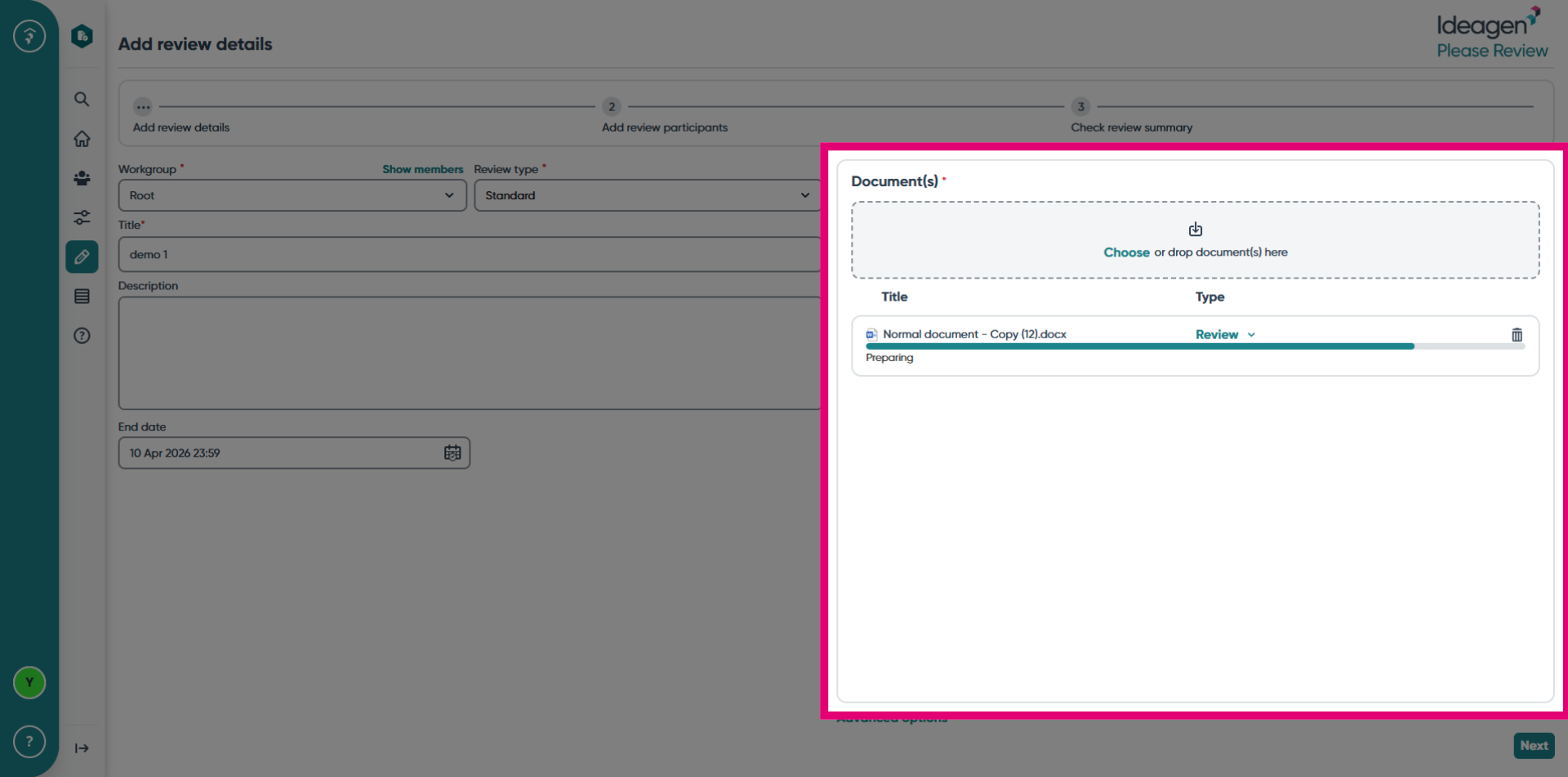
Task: Click the End date field
Action: [x=294, y=453]
